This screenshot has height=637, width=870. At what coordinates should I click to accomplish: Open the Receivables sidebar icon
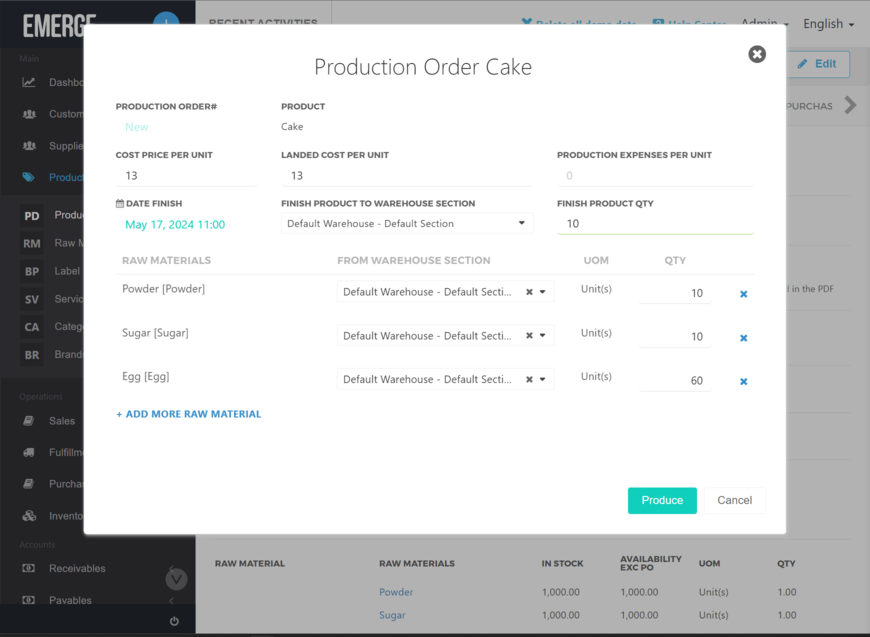(29, 569)
